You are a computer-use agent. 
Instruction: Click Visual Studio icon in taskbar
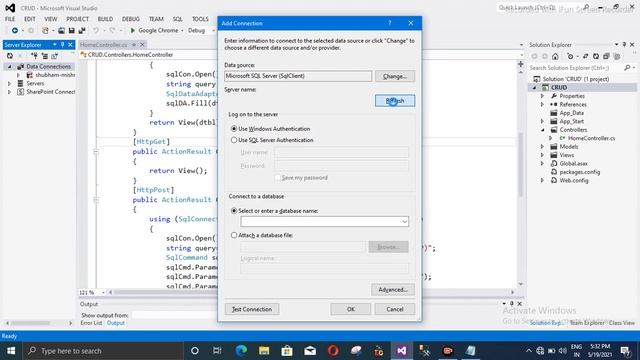pyautogui.click(x=402, y=351)
